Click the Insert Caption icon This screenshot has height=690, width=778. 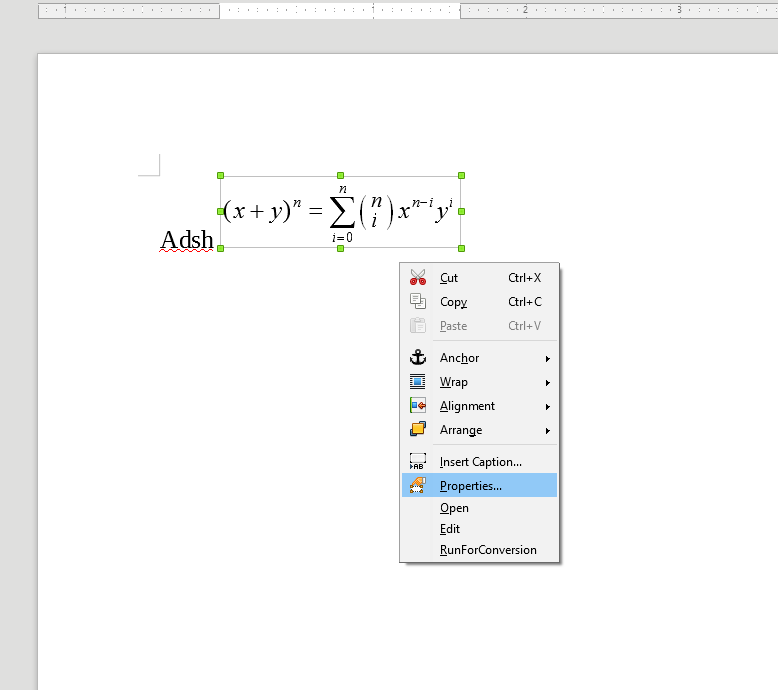(x=418, y=461)
